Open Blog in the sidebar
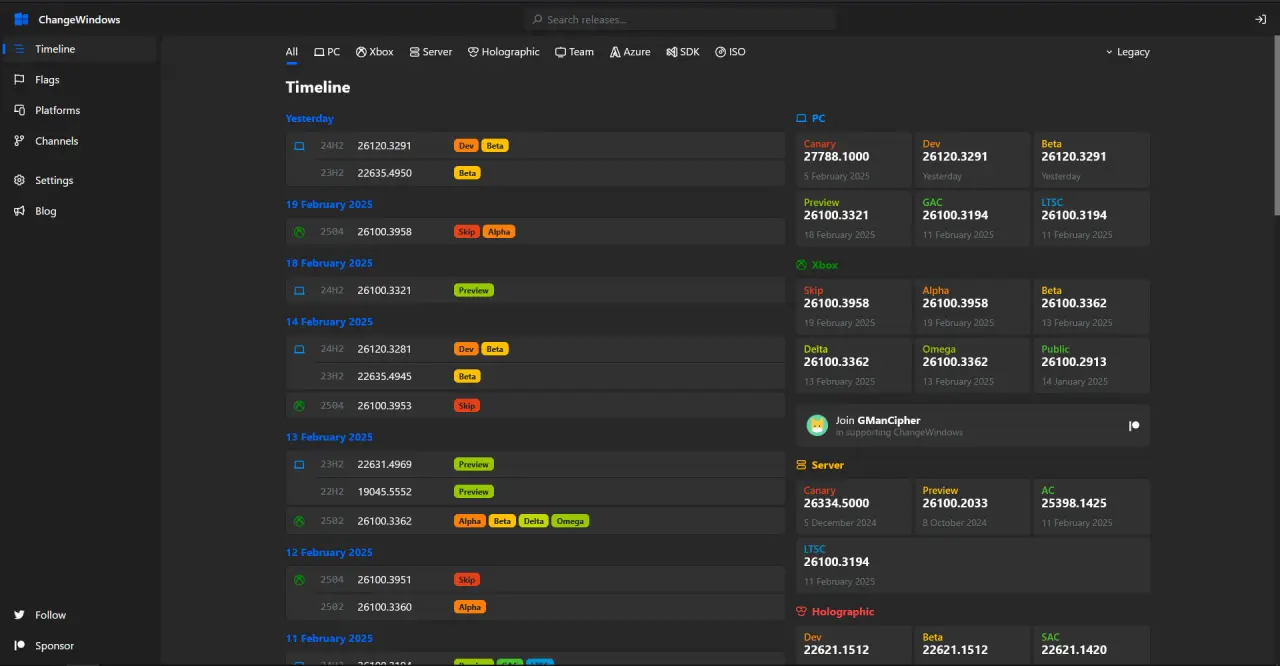The height and width of the screenshot is (666, 1280). (x=80, y=211)
